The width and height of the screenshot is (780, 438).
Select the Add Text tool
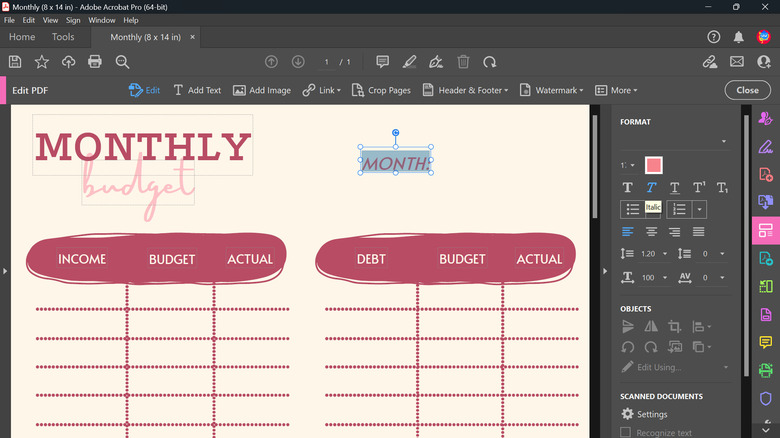(x=197, y=90)
